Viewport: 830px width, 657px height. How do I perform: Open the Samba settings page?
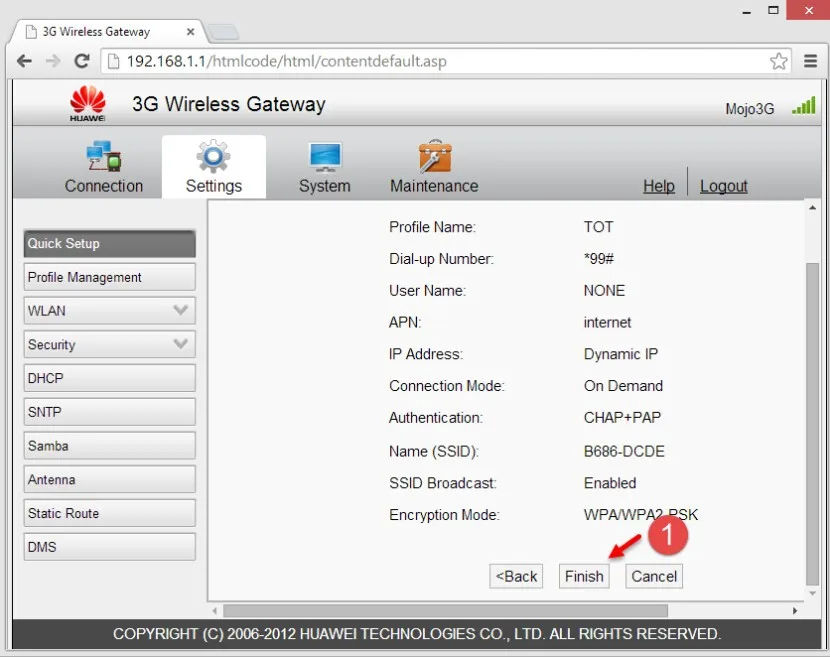pos(110,446)
